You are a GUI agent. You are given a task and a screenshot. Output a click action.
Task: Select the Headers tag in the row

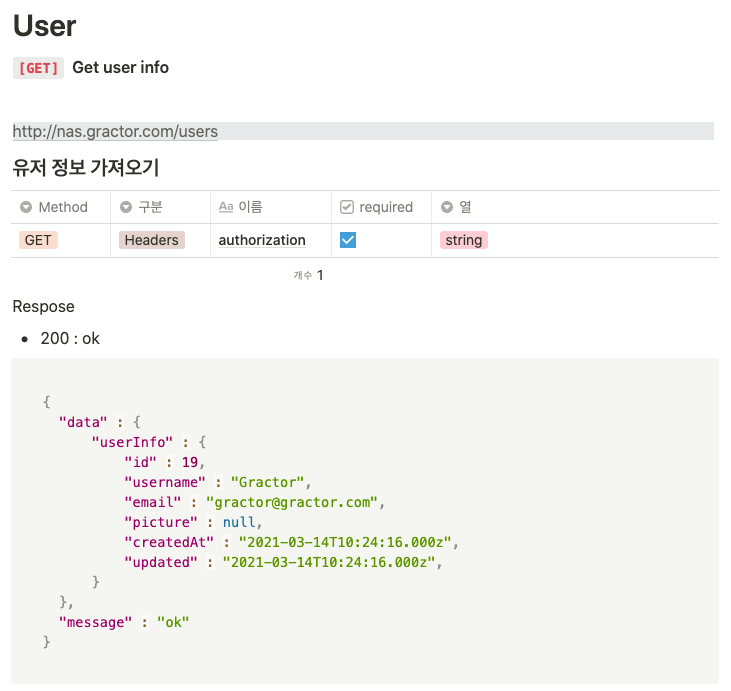point(152,240)
